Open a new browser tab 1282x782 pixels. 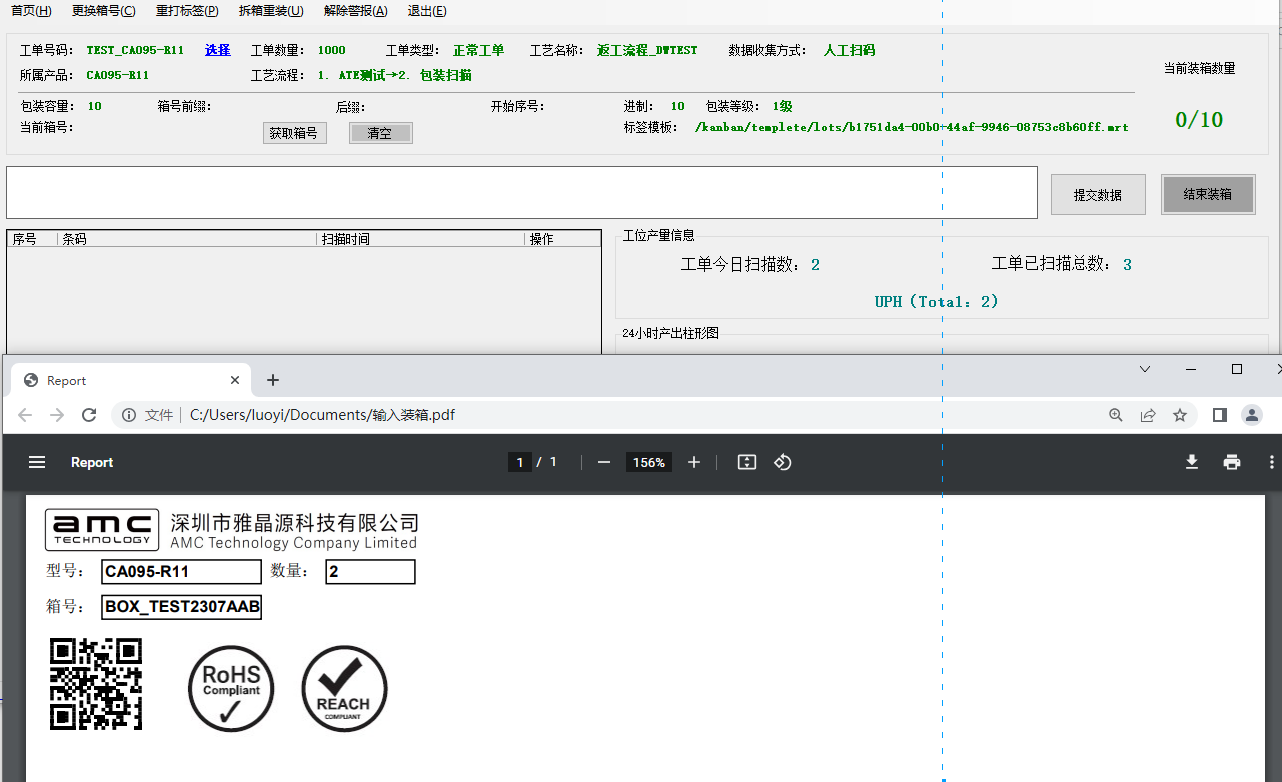pyautogui.click(x=273, y=380)
